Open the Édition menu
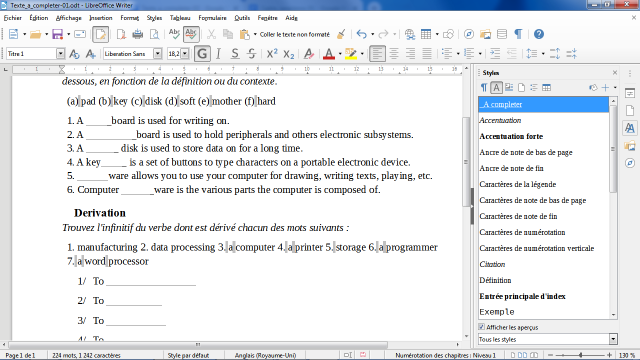The height and width of the screenshot is (360, 640). tap(39, 18)
